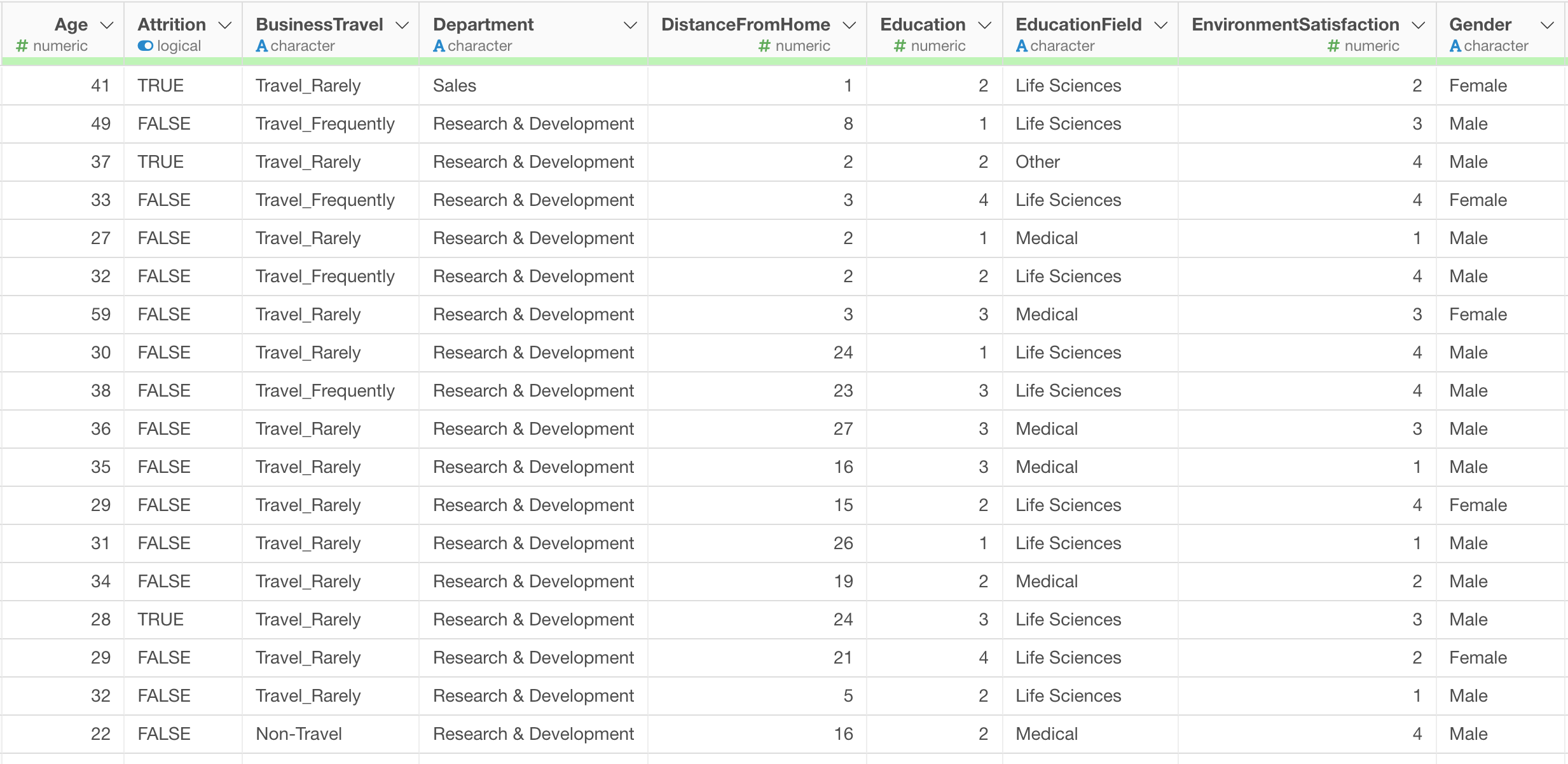The height and width of the screenshot is (764, 1568).
Task: Click the numeric type icon under DistanceFromHome
Action: 765,46
